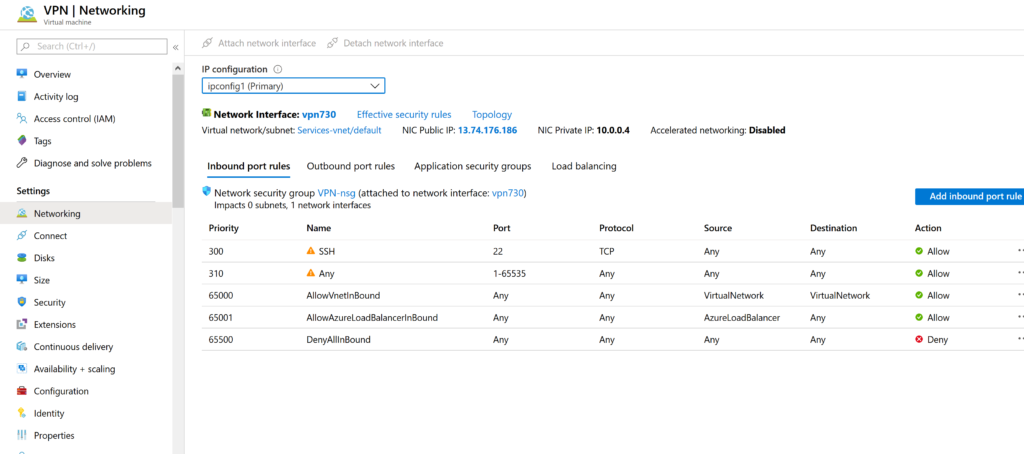
Task: Click Add inbound port rule button
Action: [969, 196]
